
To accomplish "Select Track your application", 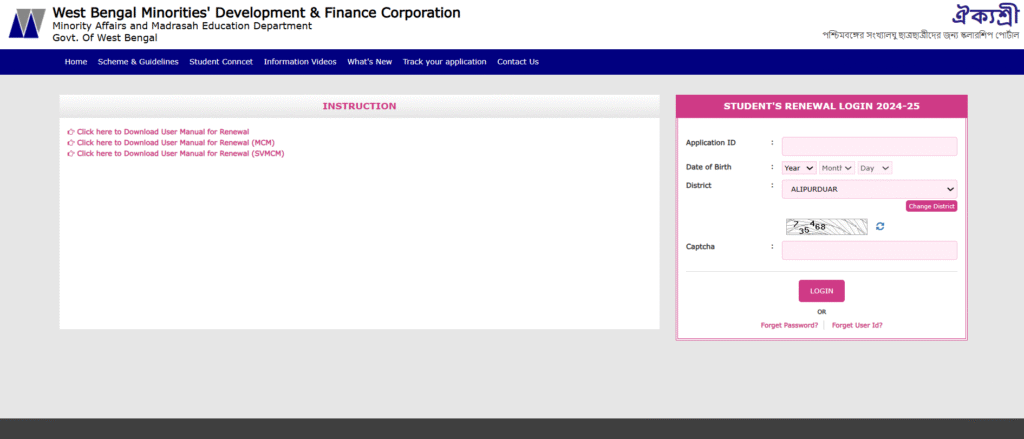I will tap(444, 62).
